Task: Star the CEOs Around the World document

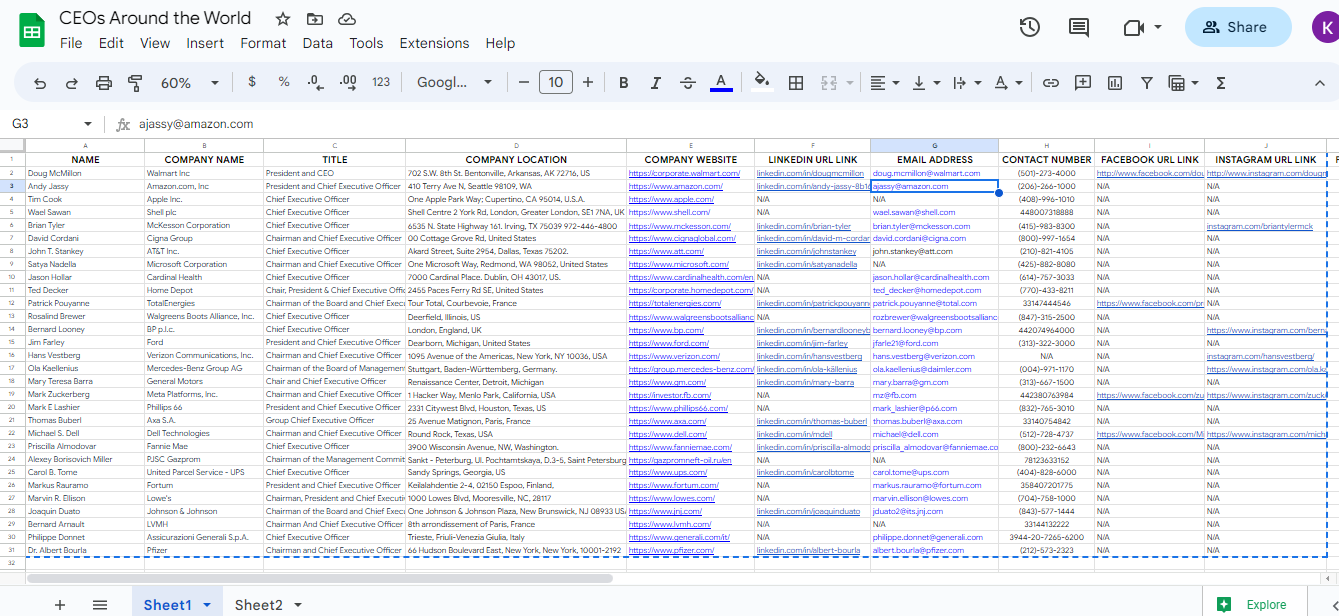Action: pos(283,19)
